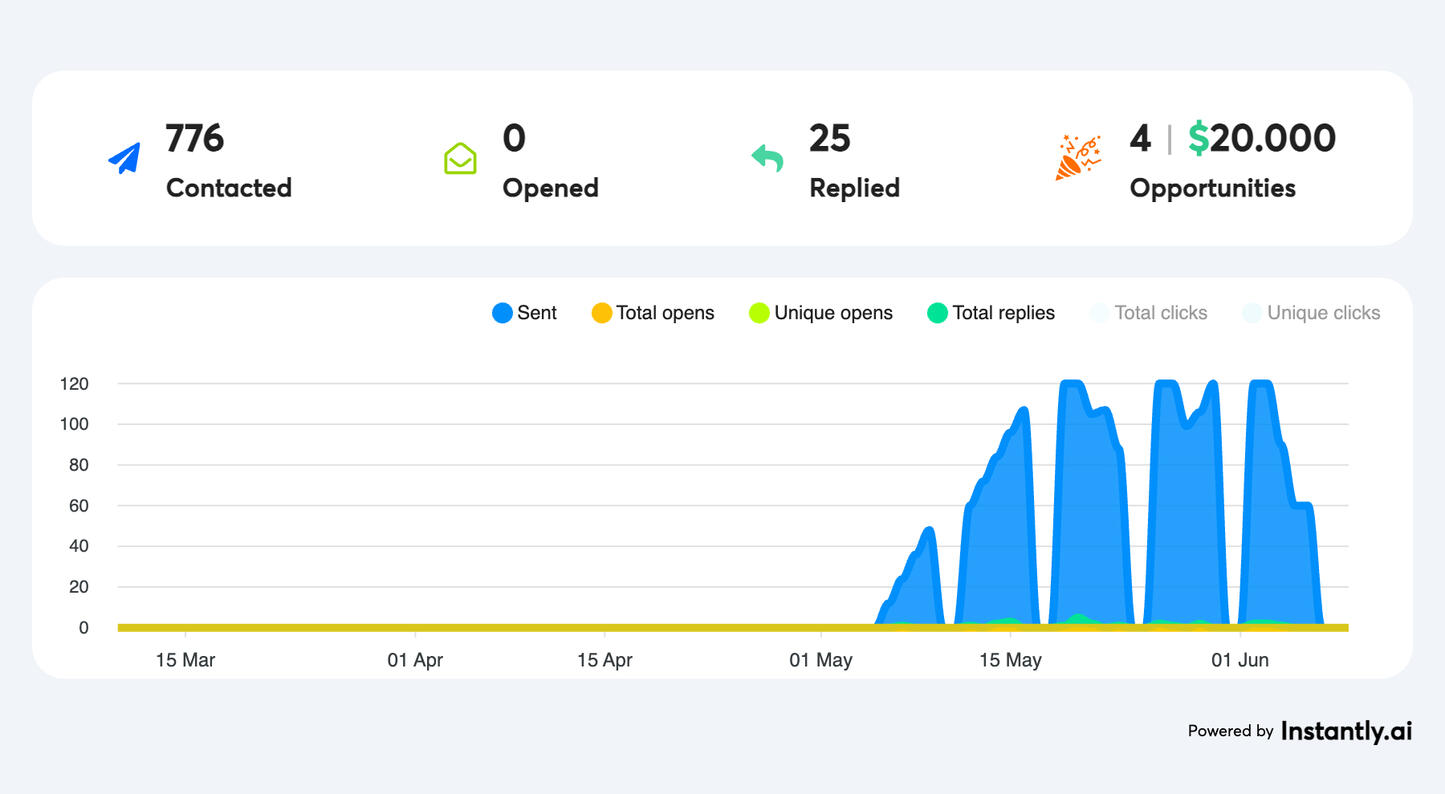This screenshot has height=794, width=1445.
Task: Click the lime Unique opens legend dot
Action: pyautogui.click(x=759, y=313)
